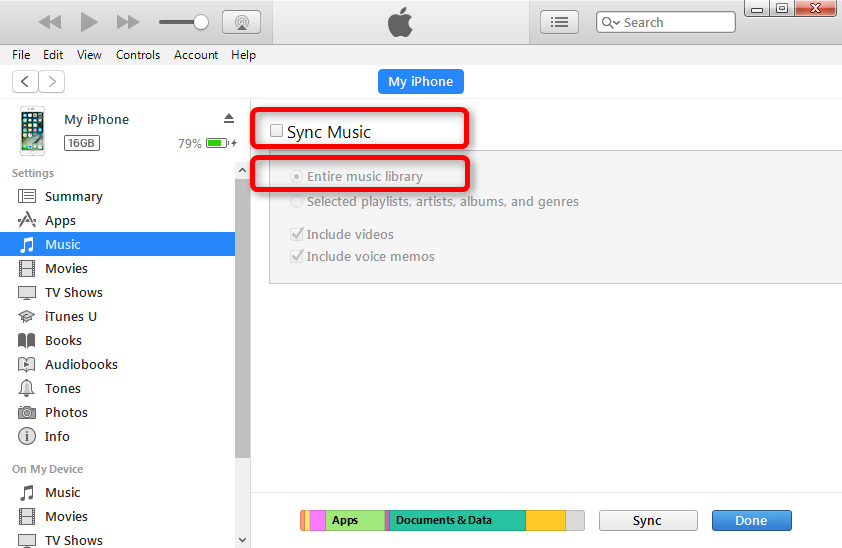The image size is (842, 548).
Task: Select the Apps icon in sidebar
Action: click(x=27, y=220)
